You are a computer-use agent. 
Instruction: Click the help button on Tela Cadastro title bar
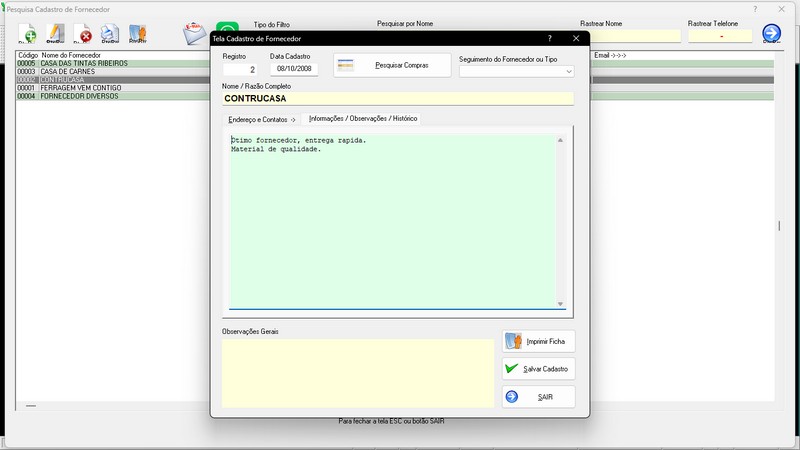pyautogui.click(x=549, y=38)
